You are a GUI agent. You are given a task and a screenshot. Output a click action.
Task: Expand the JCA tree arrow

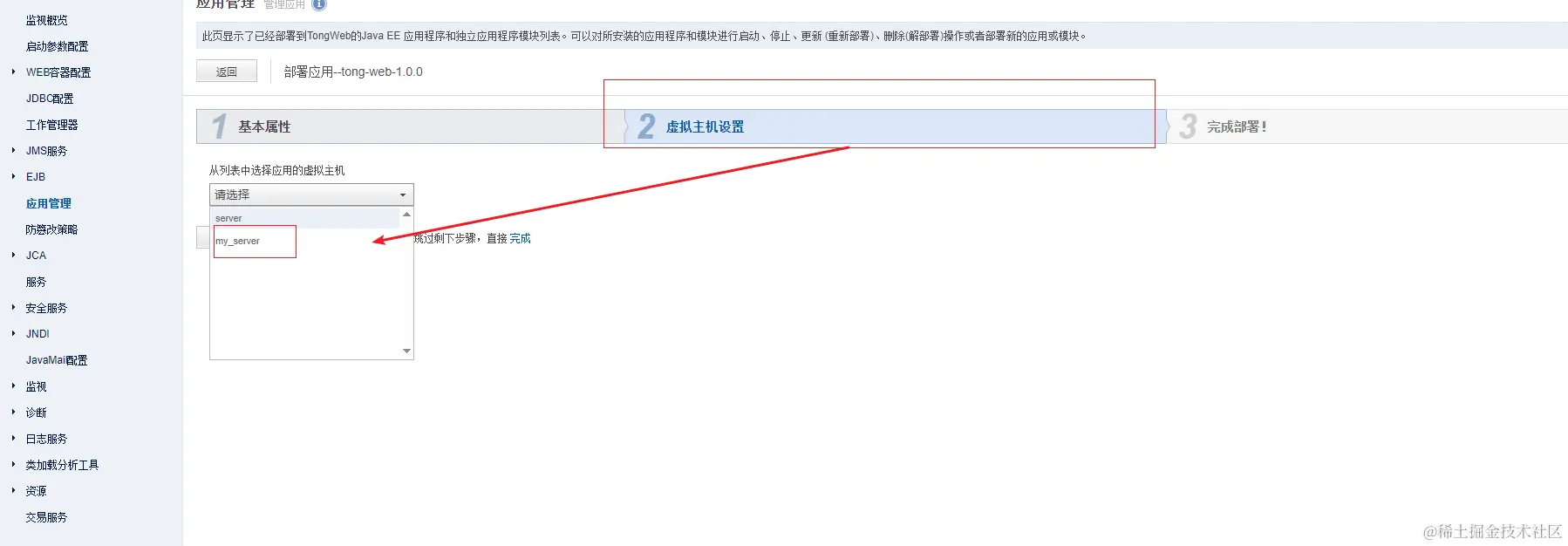[13, 255]
